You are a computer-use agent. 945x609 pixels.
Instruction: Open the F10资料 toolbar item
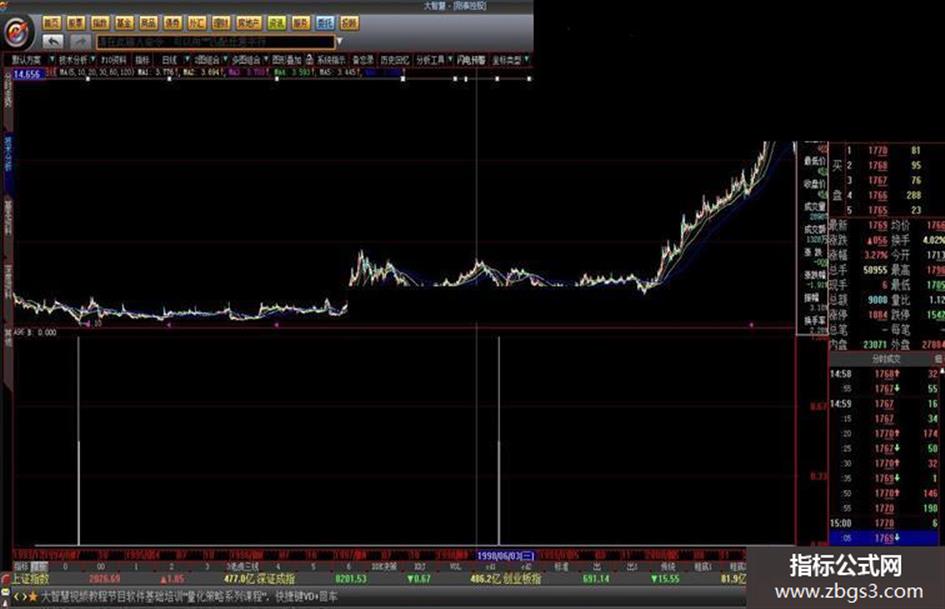[x=113, y=60]
